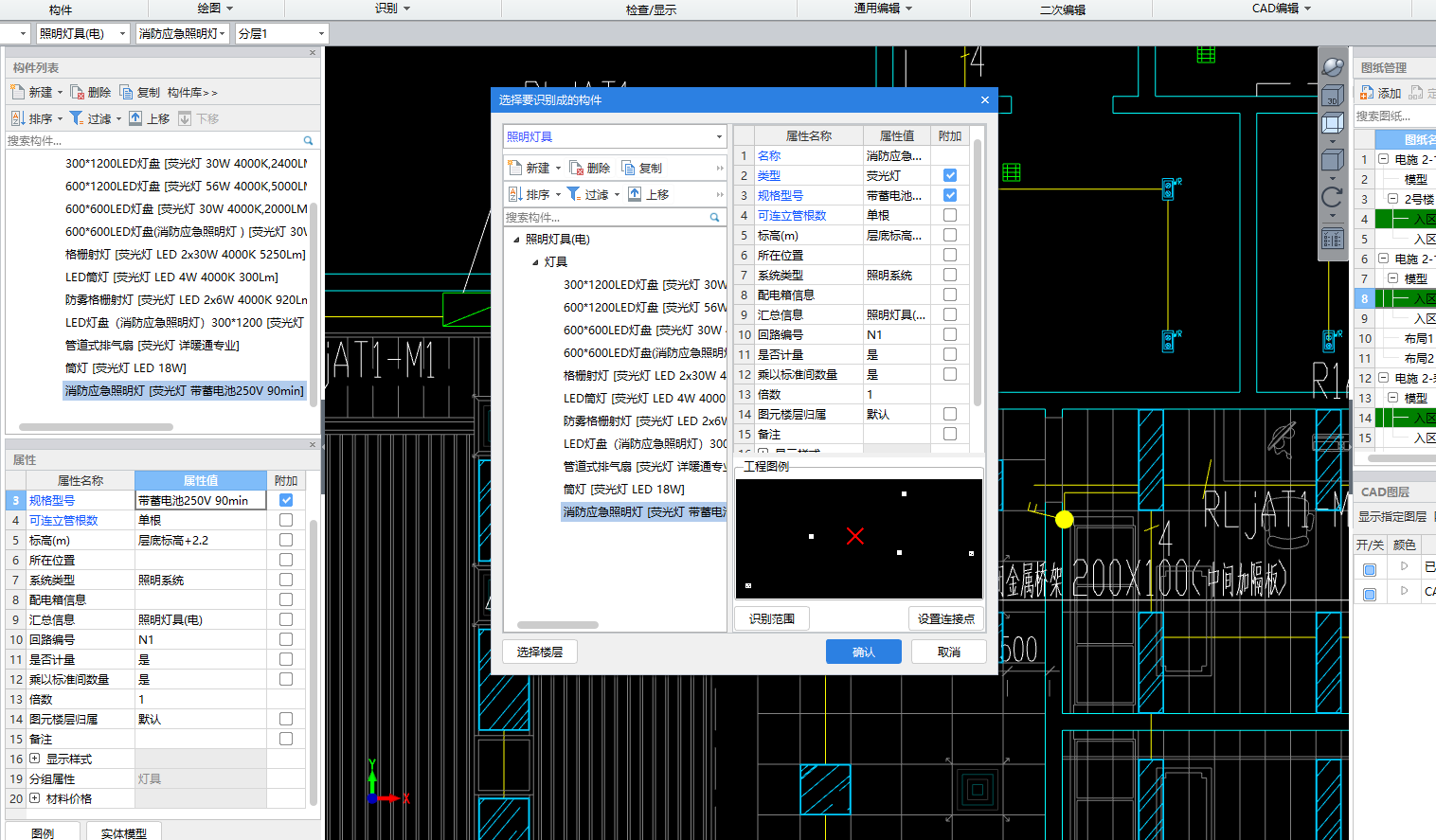This screenshot has width=1436, height=840.
Task: Click the 识别范围 button
Action: point(772,618)
